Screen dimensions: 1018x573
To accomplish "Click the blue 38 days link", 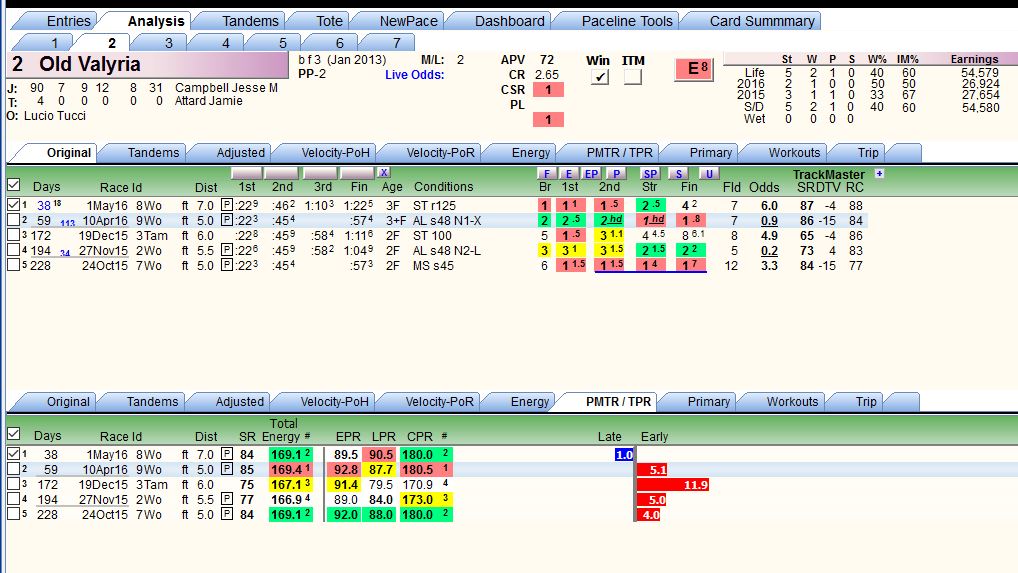I will coord(43,206).
